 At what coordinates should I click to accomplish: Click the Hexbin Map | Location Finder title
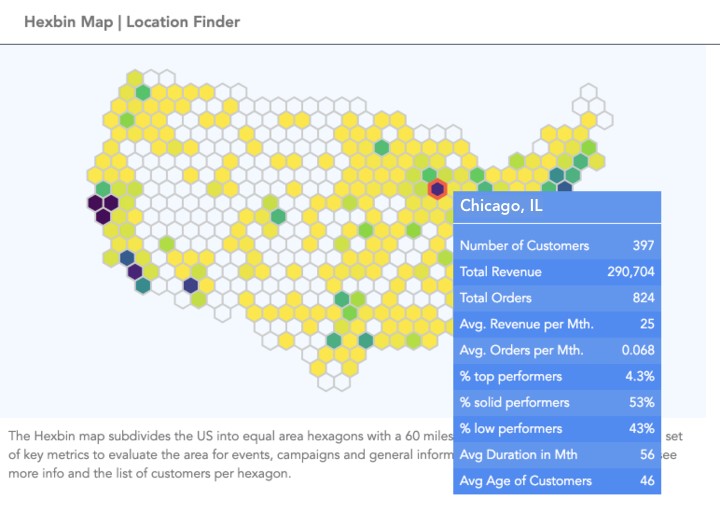pyautogui.click(x=132, y=22)
